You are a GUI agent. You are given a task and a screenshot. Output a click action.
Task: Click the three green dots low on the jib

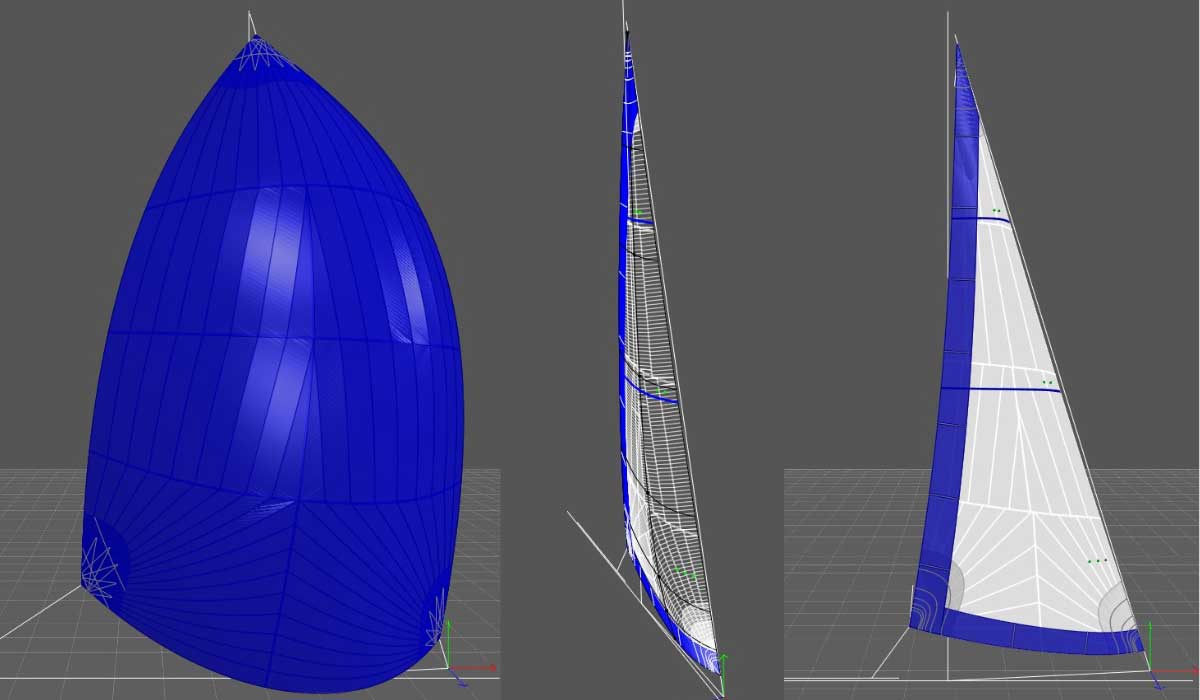click(1097, 561)
